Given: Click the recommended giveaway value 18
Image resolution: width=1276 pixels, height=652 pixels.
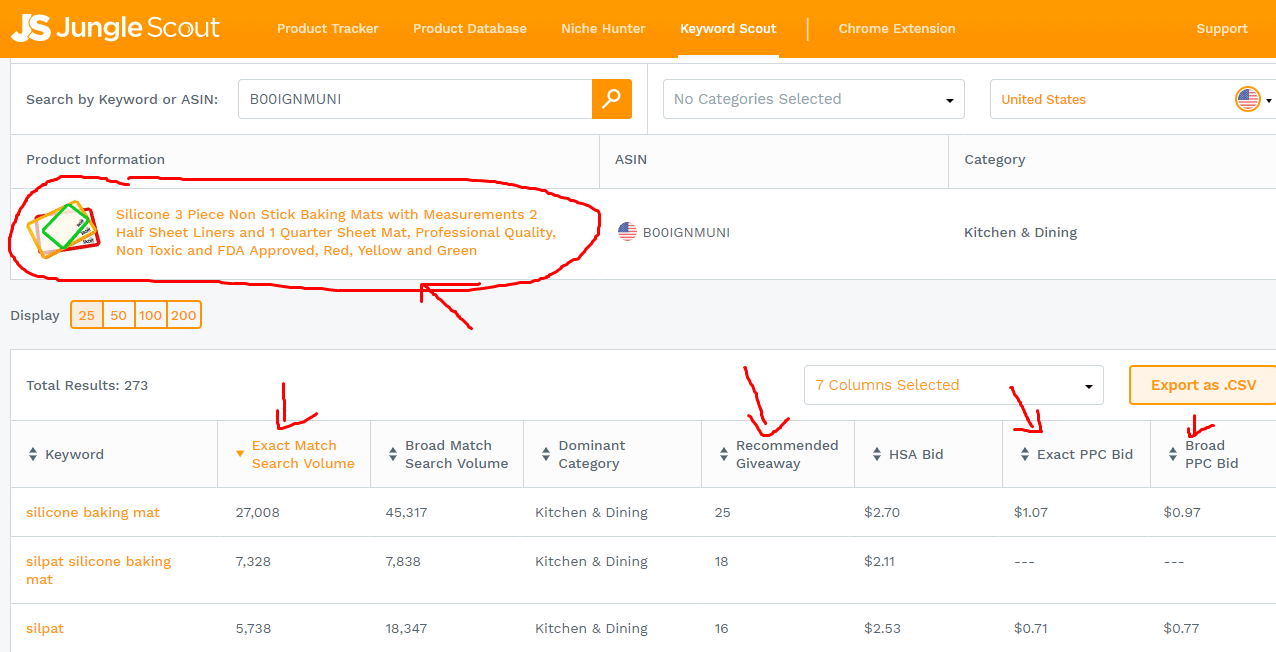Looking at the screenshot, I should click(721, 561).
